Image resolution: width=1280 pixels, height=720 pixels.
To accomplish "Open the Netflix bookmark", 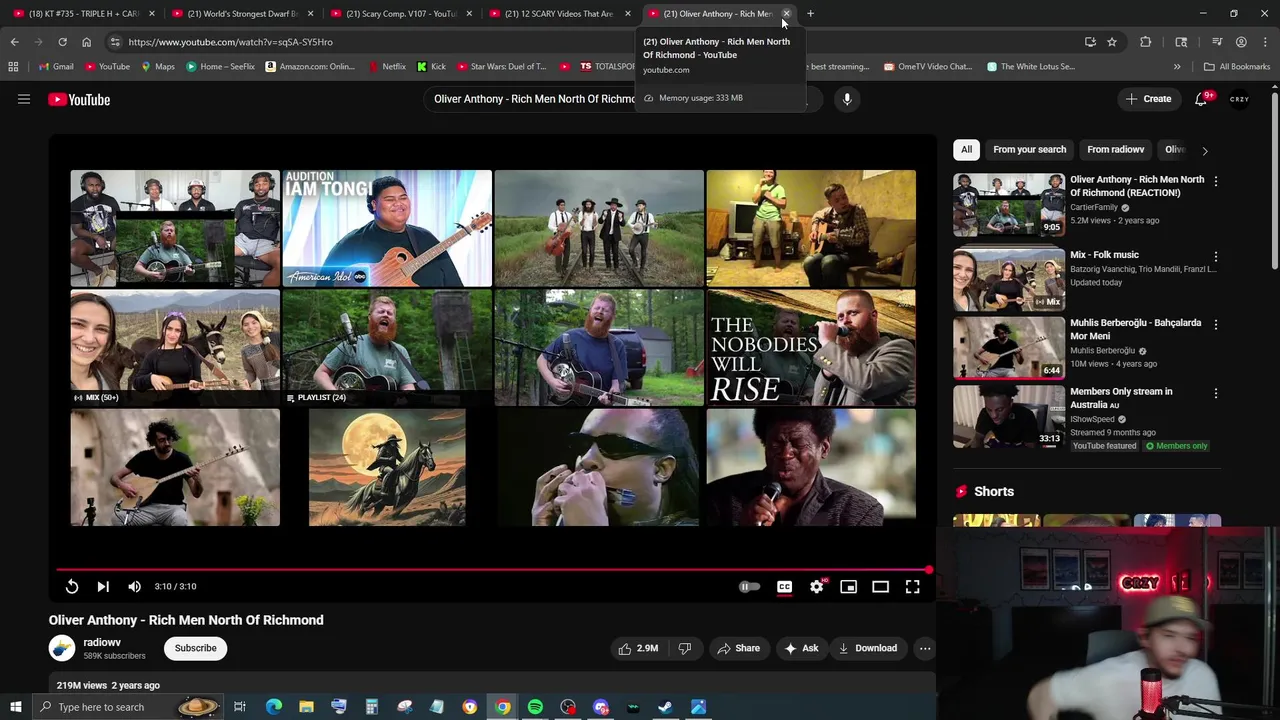I will 387,67.
